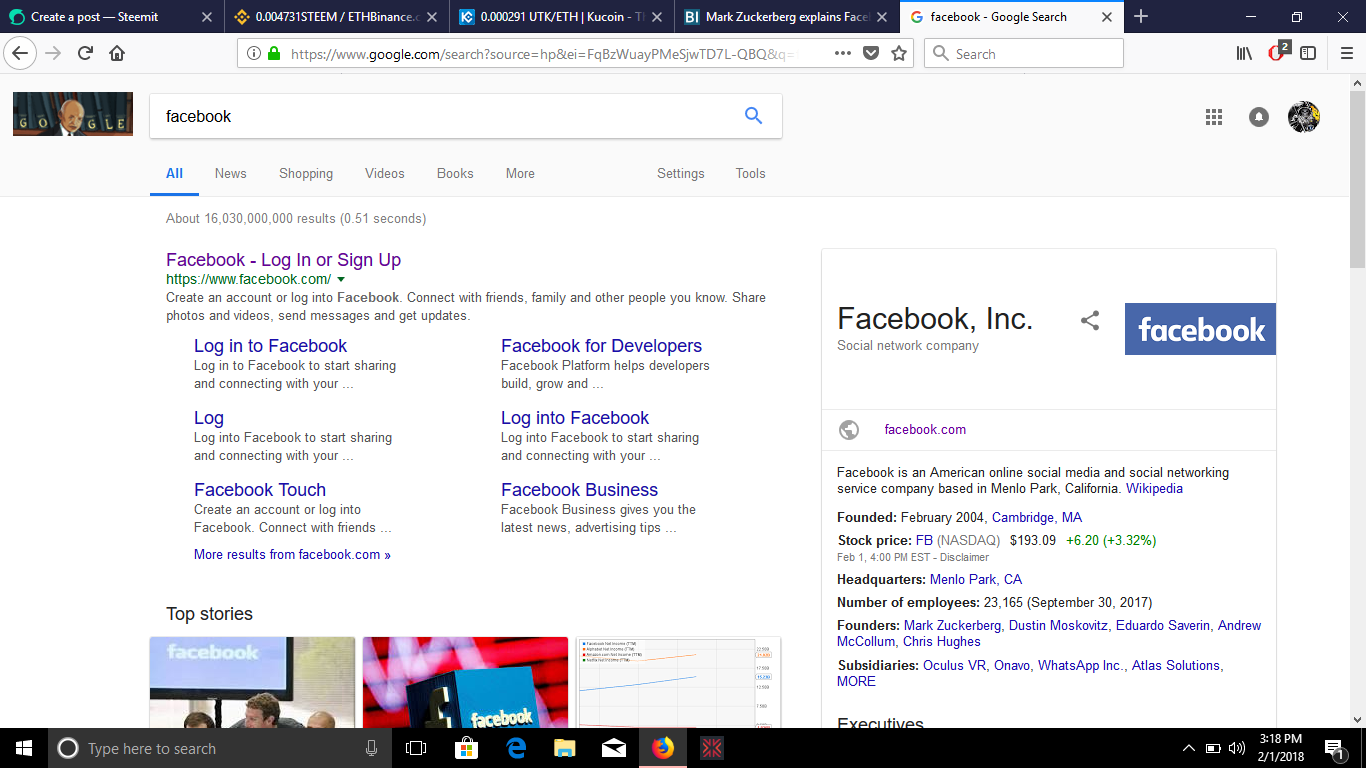This screenshot has height=768, width=1366.
Task: Open the Mail app in the taskbar
Action: (x=614, y=748)
